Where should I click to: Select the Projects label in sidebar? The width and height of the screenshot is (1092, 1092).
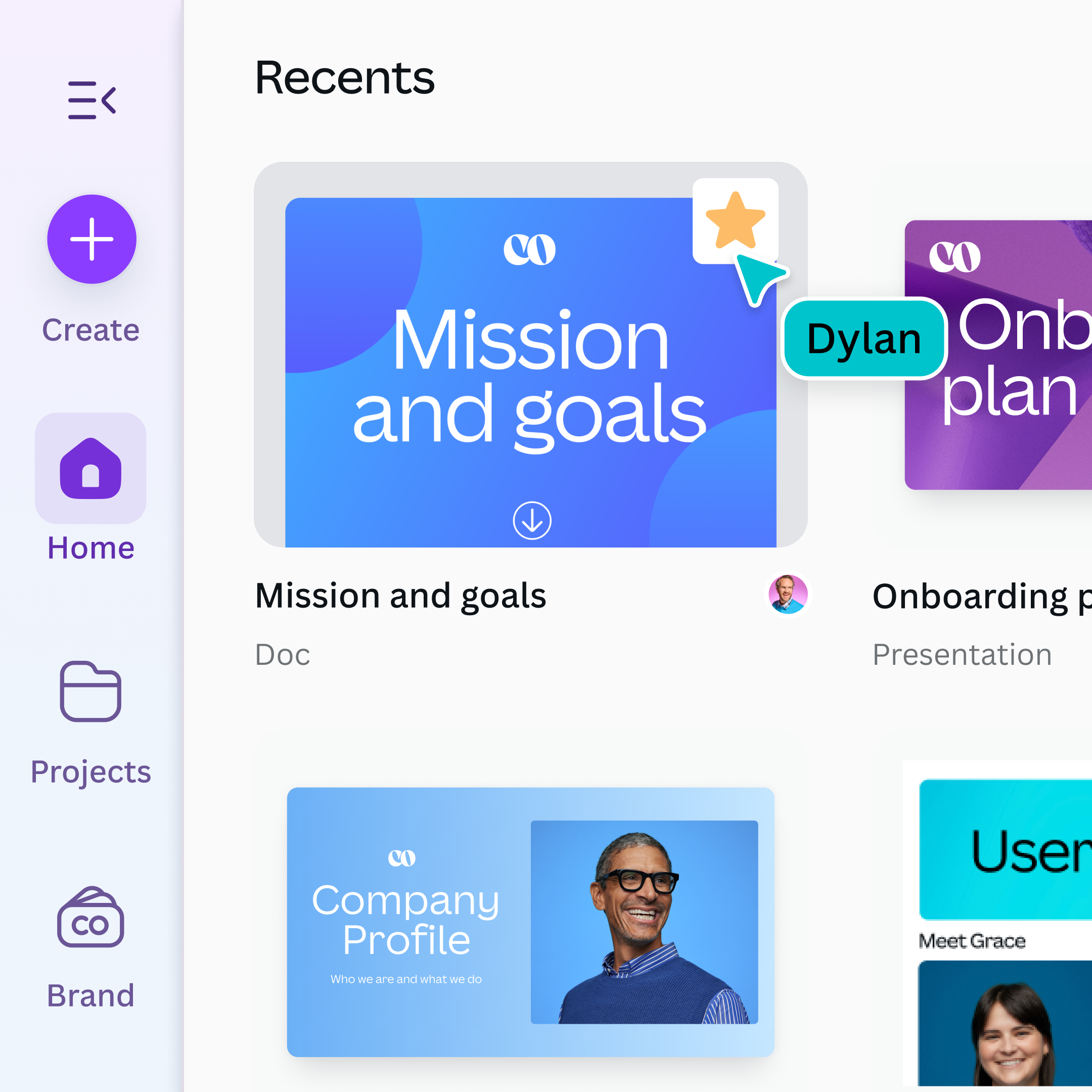coord(90,772)
